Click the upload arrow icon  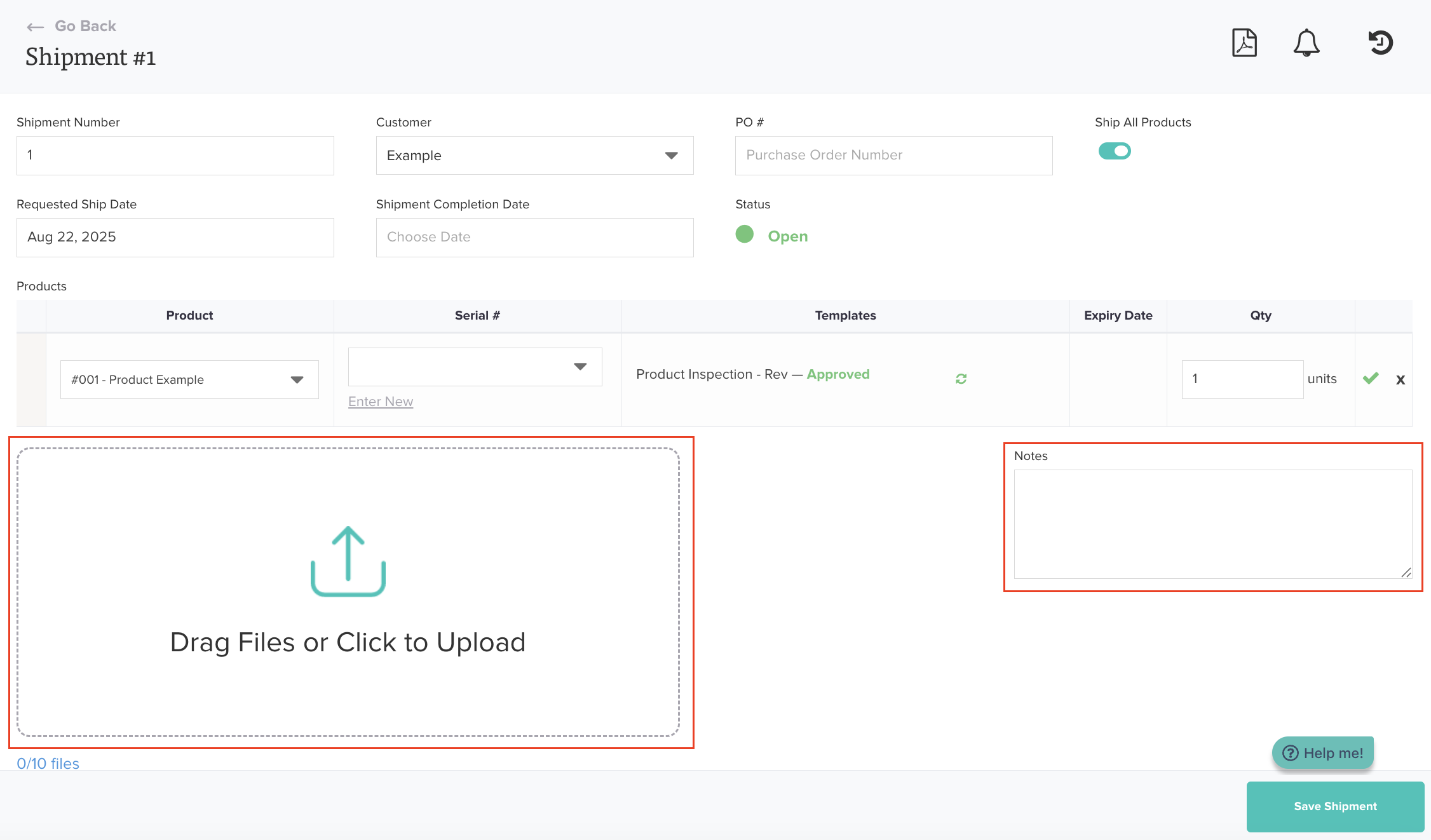coord(348,561)
